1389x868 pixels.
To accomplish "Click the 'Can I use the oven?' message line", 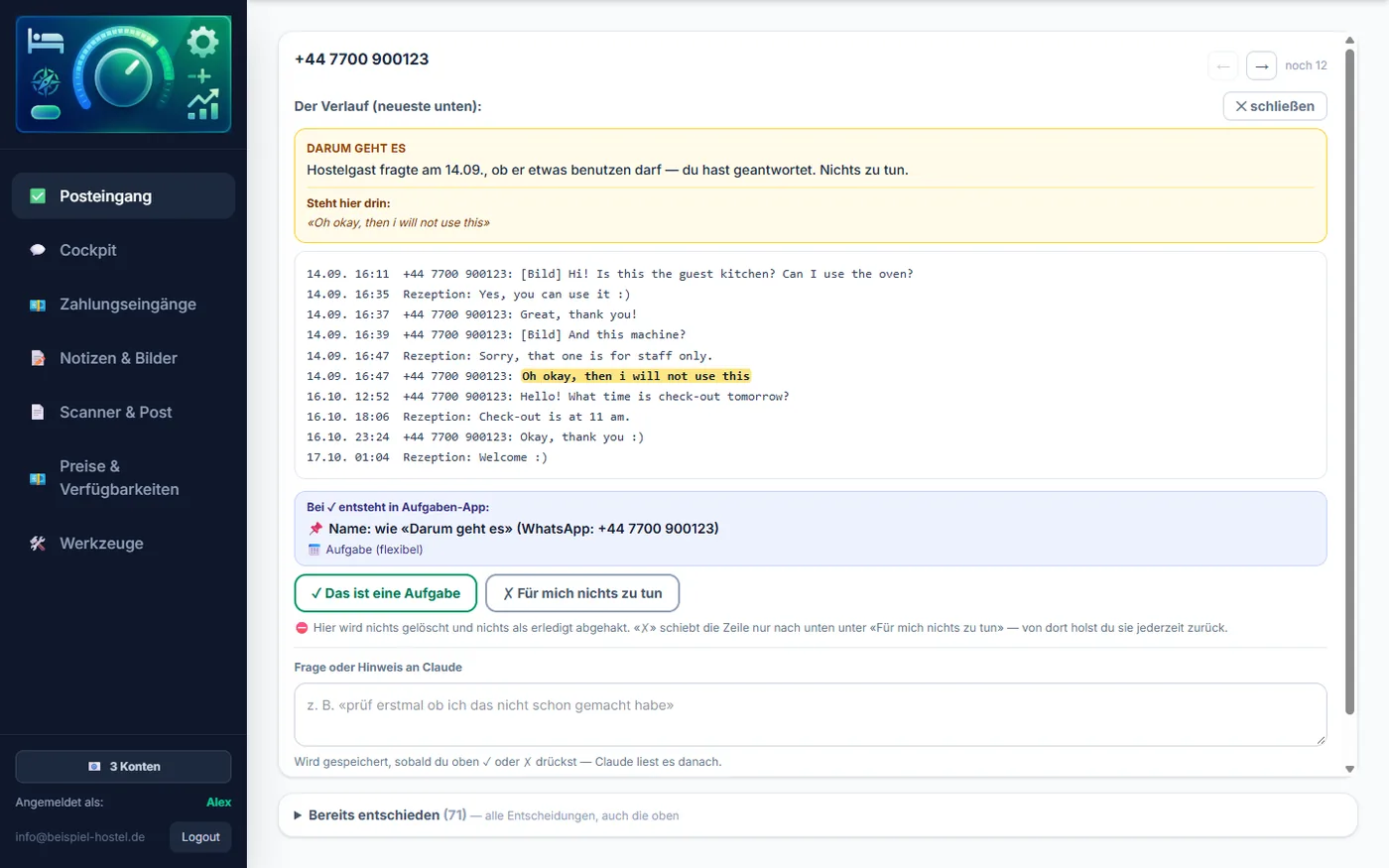I will click(610, 274).
